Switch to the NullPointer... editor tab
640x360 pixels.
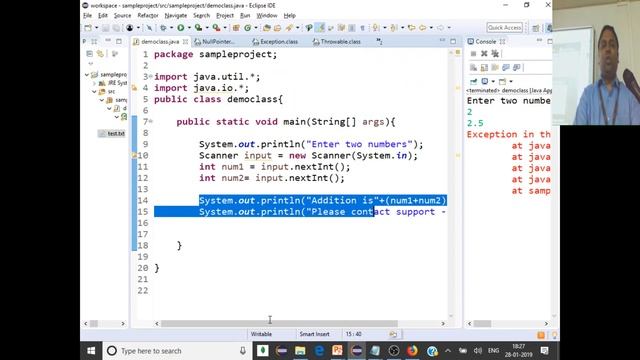[x=215, y=42]
